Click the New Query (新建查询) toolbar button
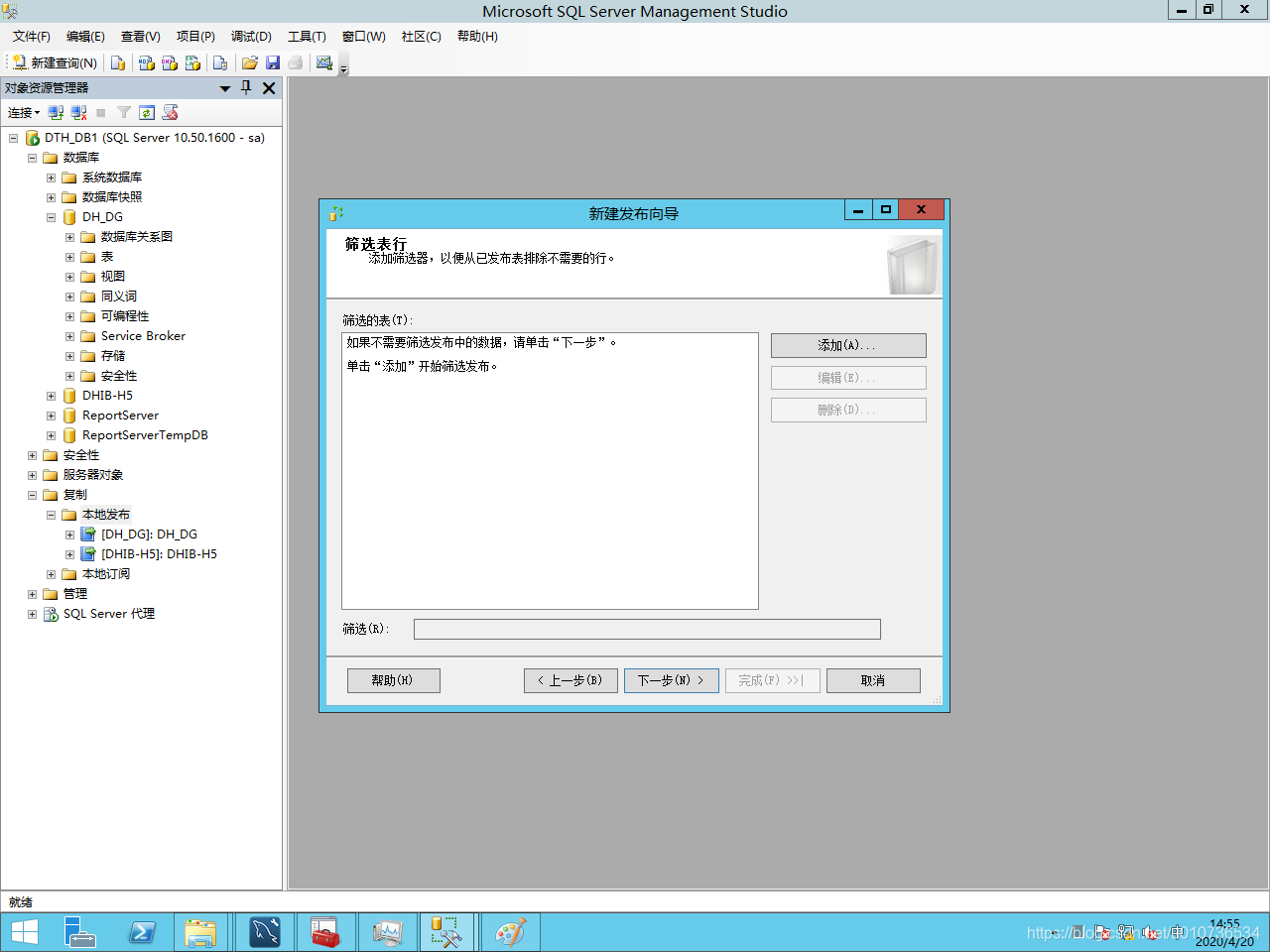 point(55,62)
